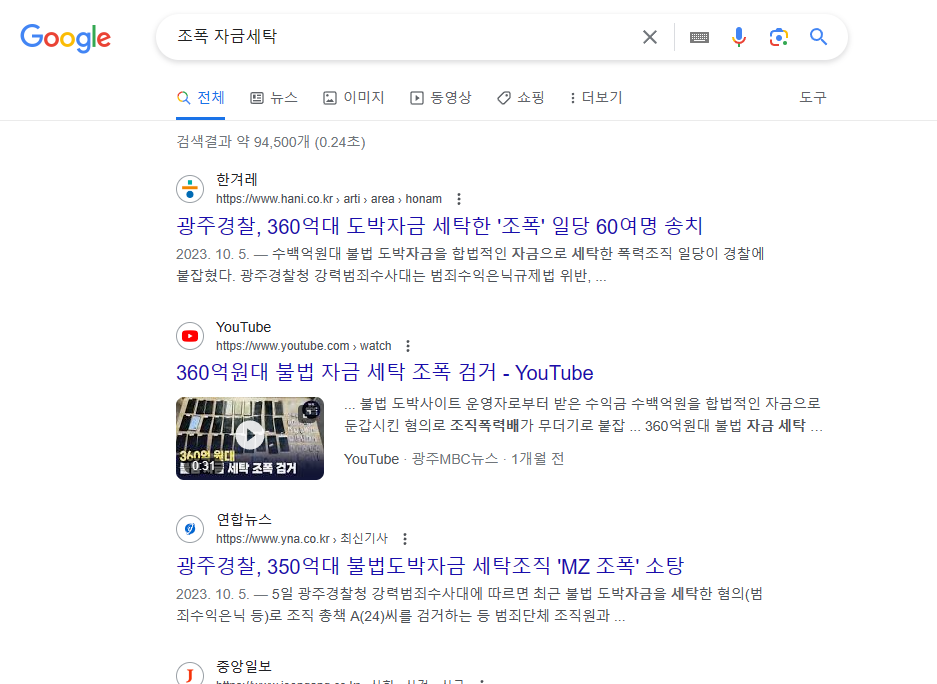Open the on-screen keyboard input tool

699,37
